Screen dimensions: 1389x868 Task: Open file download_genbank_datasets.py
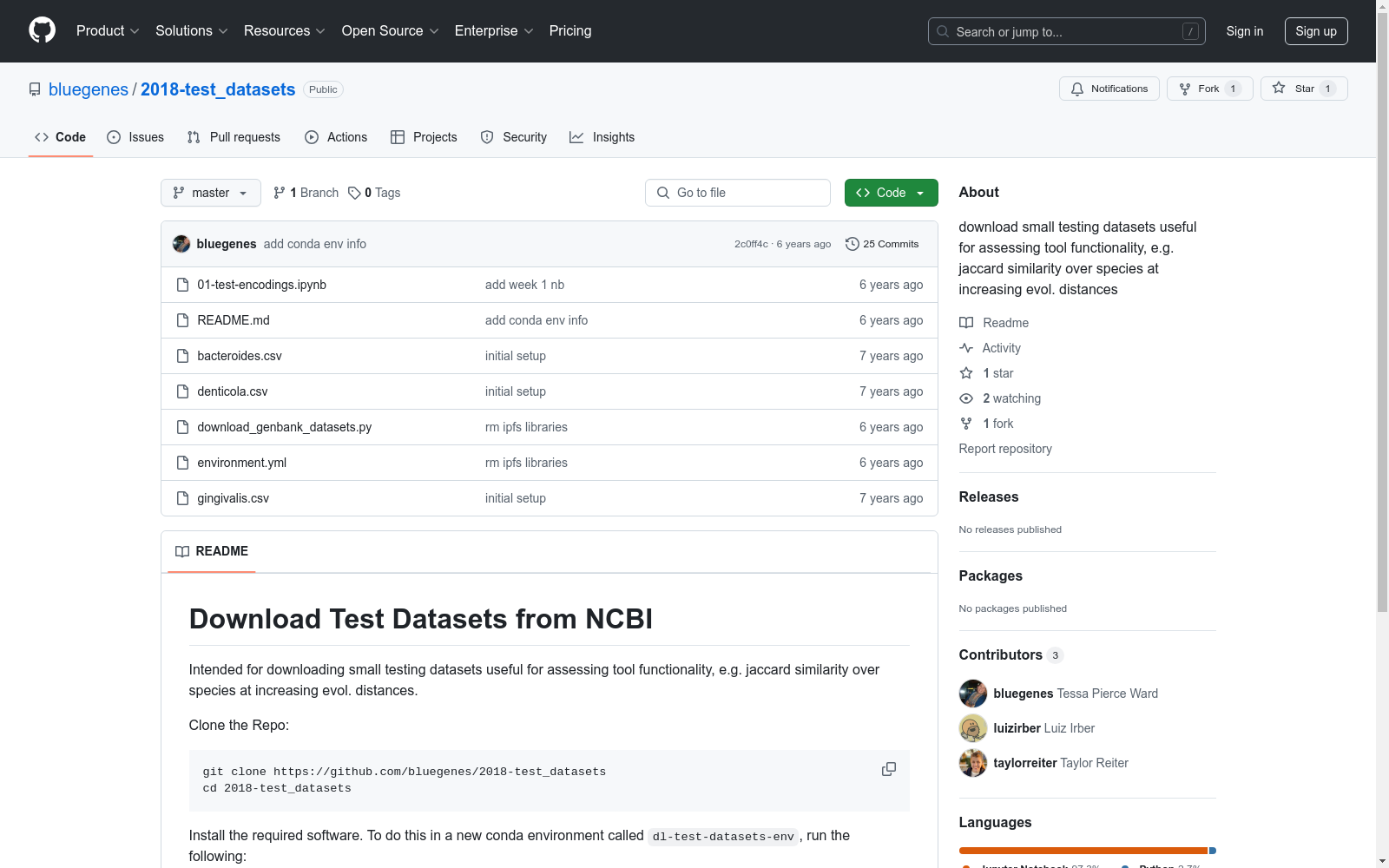[x=285, y=427]
